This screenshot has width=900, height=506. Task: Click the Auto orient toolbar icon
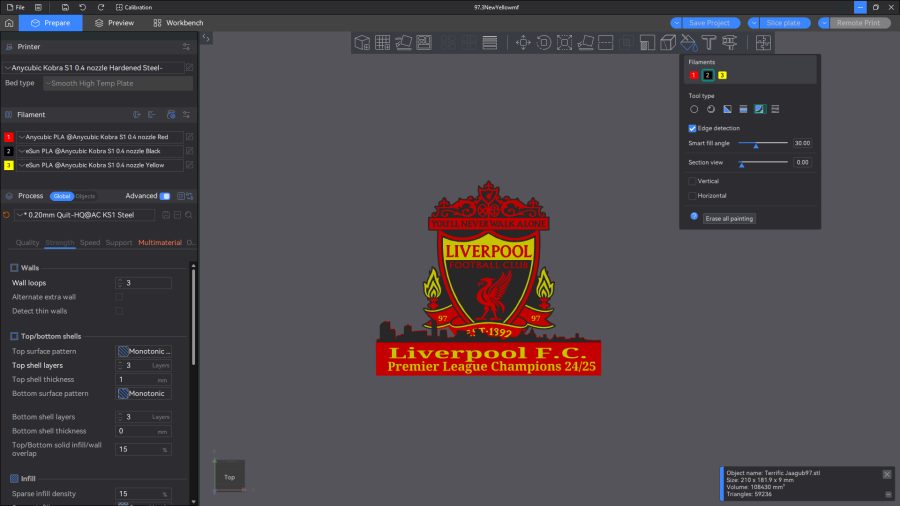404,42
